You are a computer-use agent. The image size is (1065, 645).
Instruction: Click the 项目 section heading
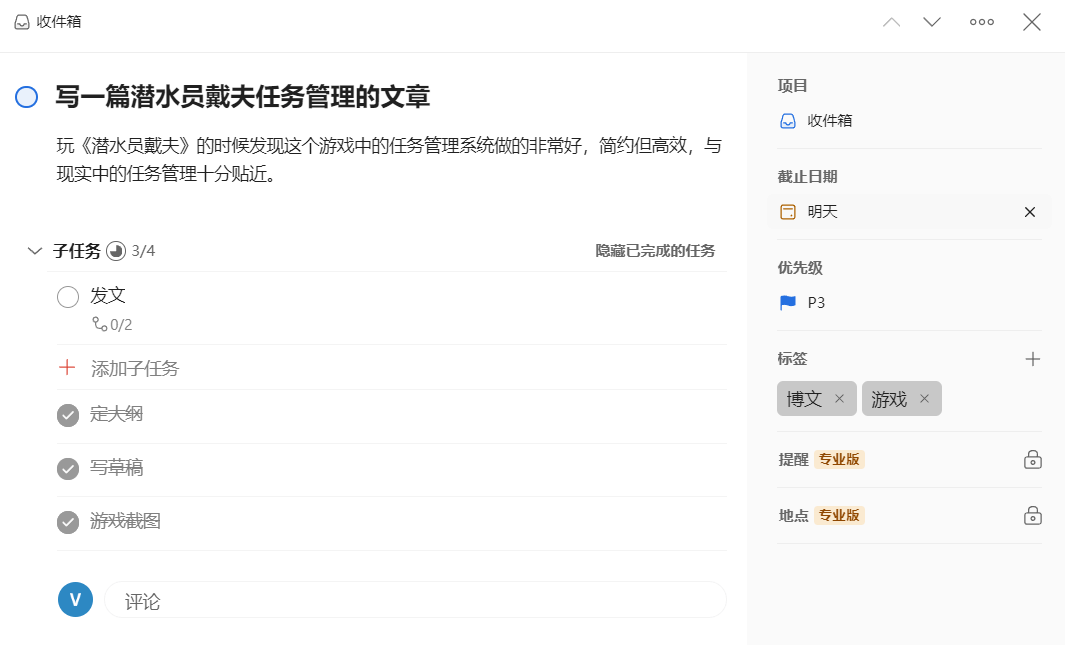[x=793, y=86]
